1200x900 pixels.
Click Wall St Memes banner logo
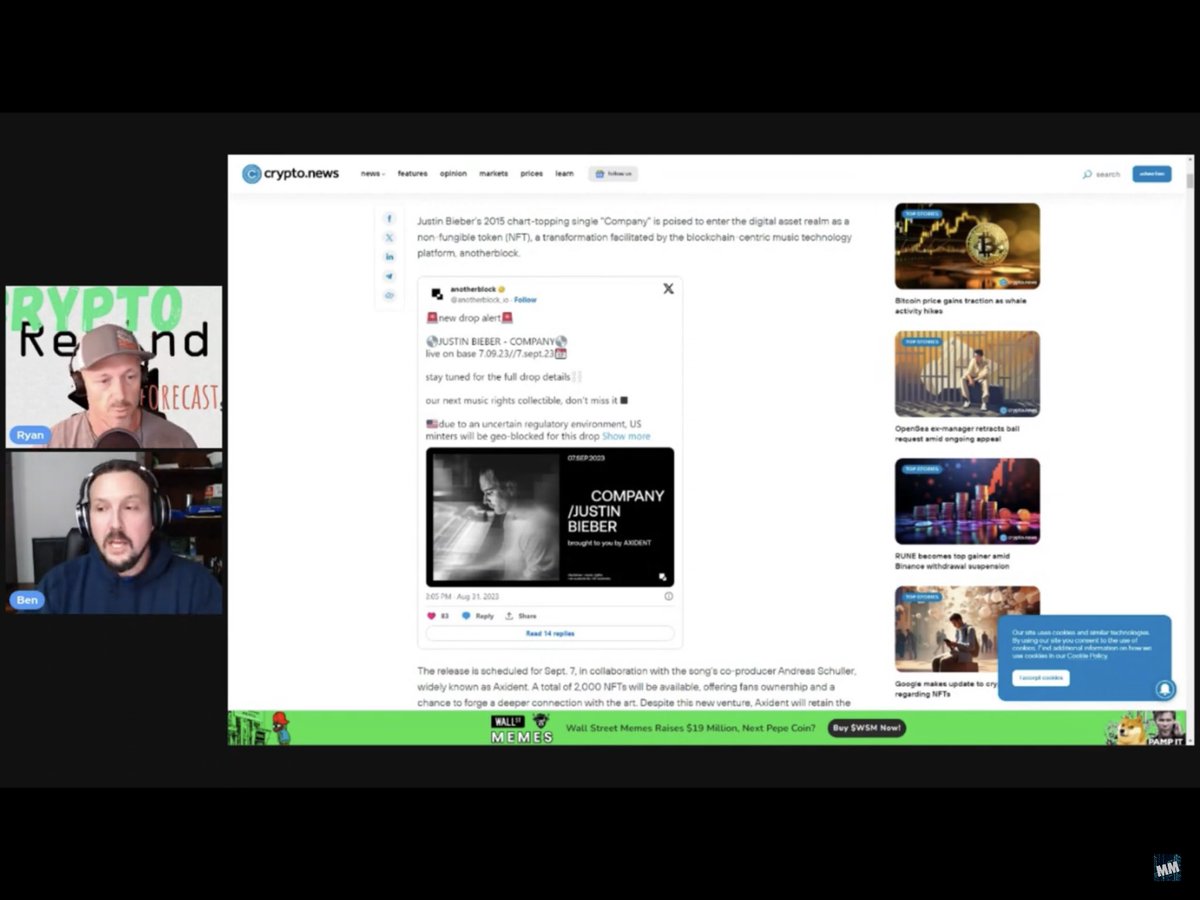click(x=521, y=729)
